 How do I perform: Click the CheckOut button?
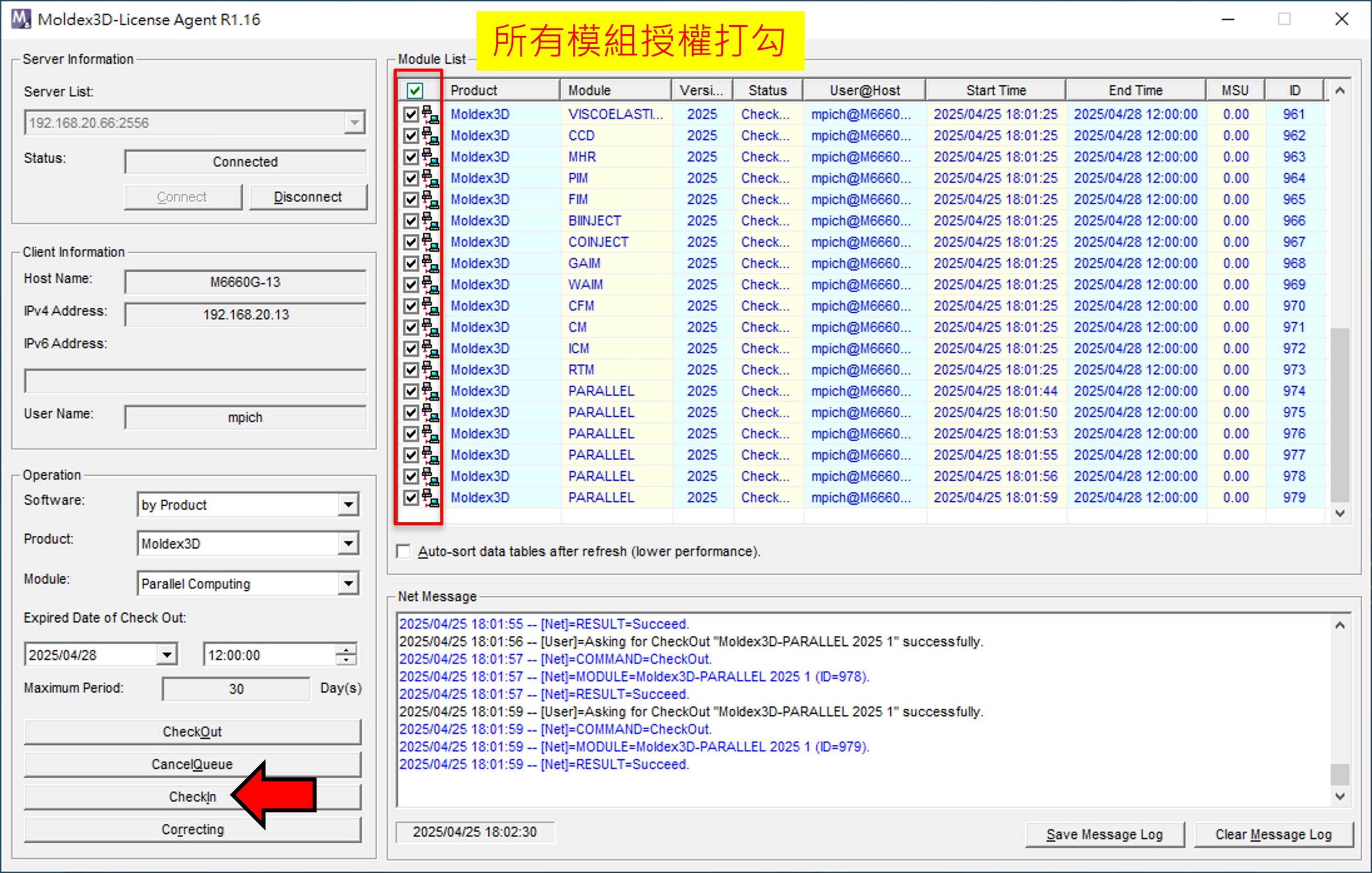point(192,731)
